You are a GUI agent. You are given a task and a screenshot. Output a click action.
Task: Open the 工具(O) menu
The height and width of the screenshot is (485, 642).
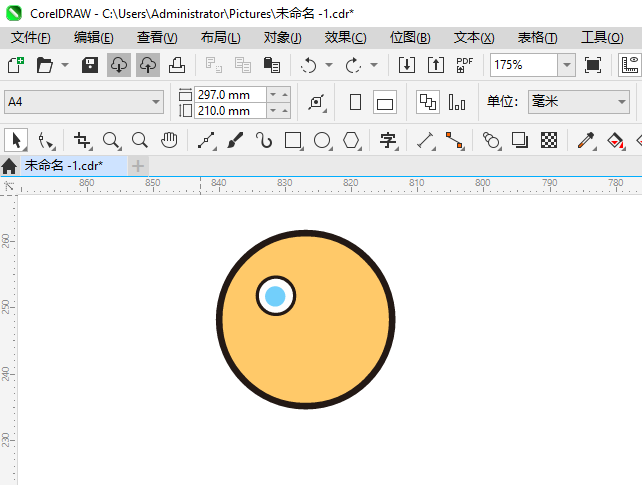(602, 38)
